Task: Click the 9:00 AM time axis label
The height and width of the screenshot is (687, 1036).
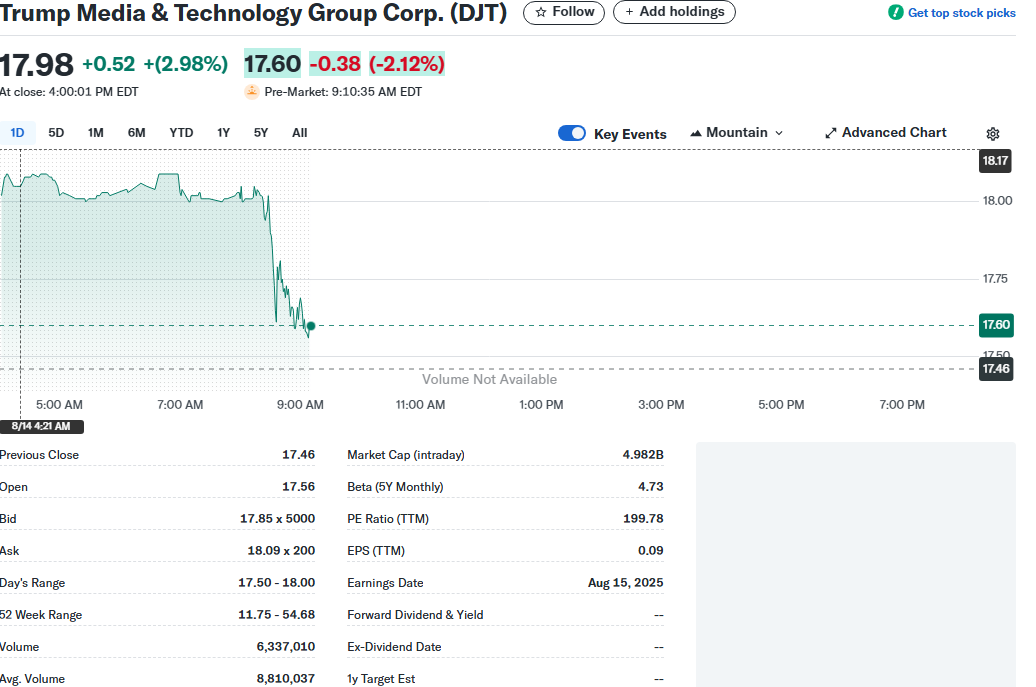Action: pyautogui.click(x=300, y=405)
